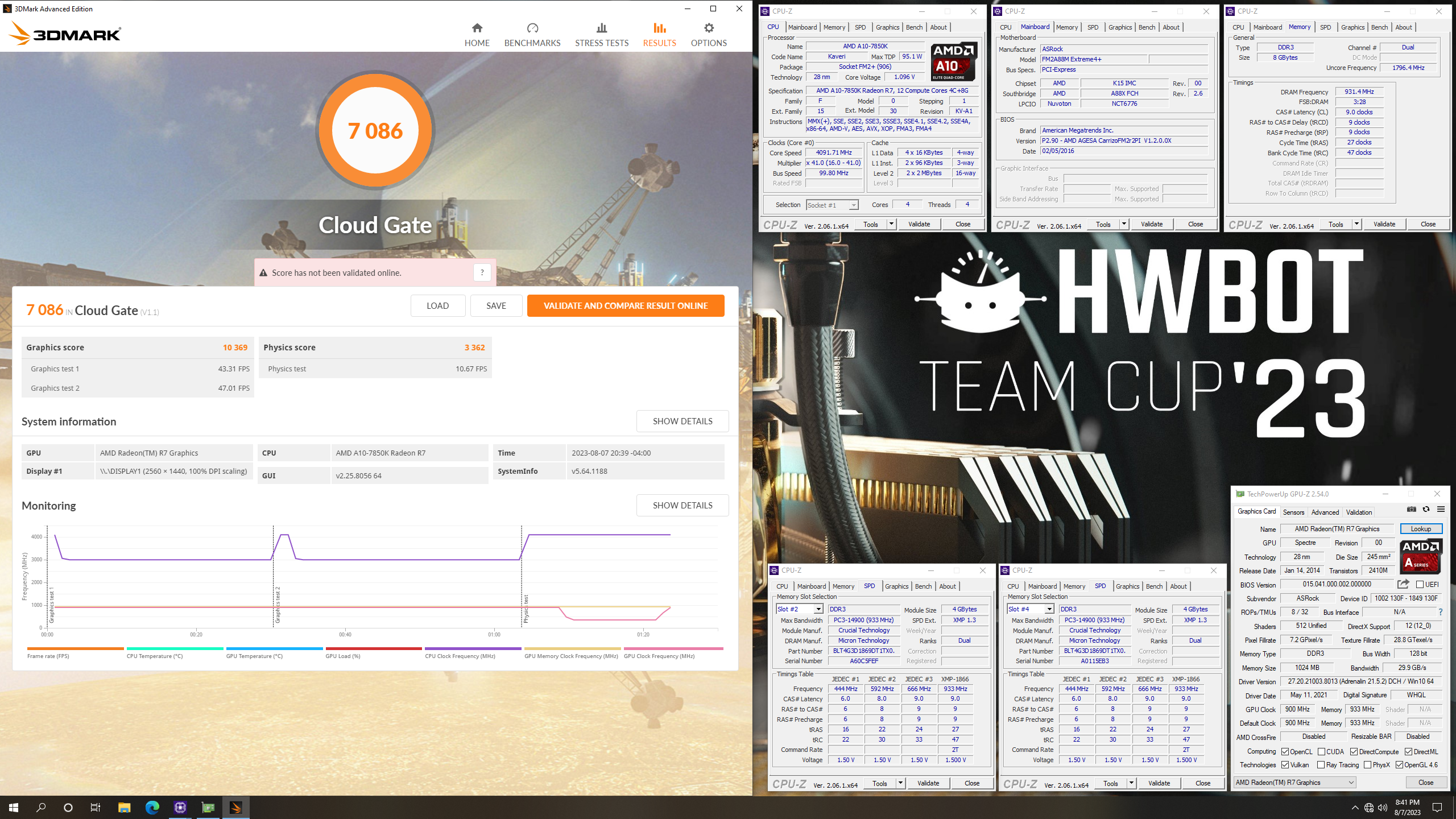Open About tab in Memory CPU-Z window
1456x819 pixels.
tap(1404, 27)
